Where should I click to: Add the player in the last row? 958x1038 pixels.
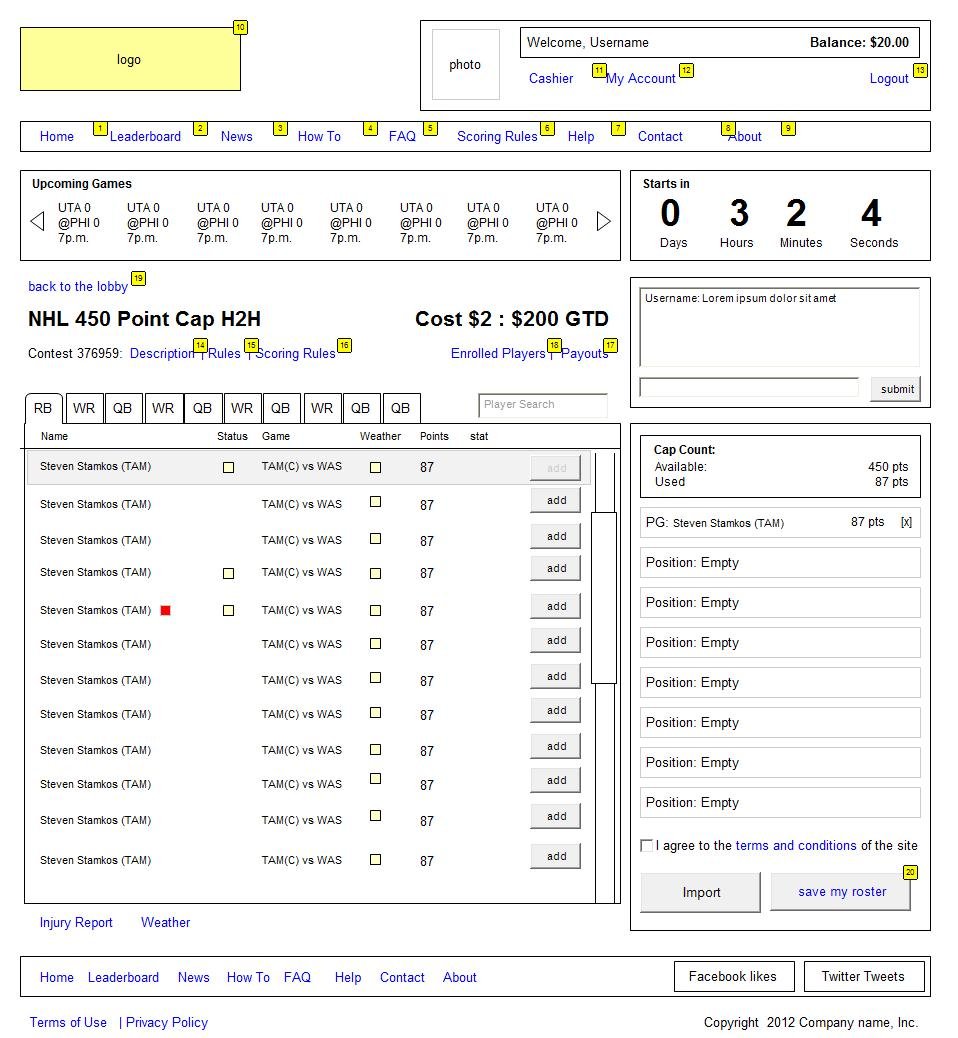click(555, 856)
